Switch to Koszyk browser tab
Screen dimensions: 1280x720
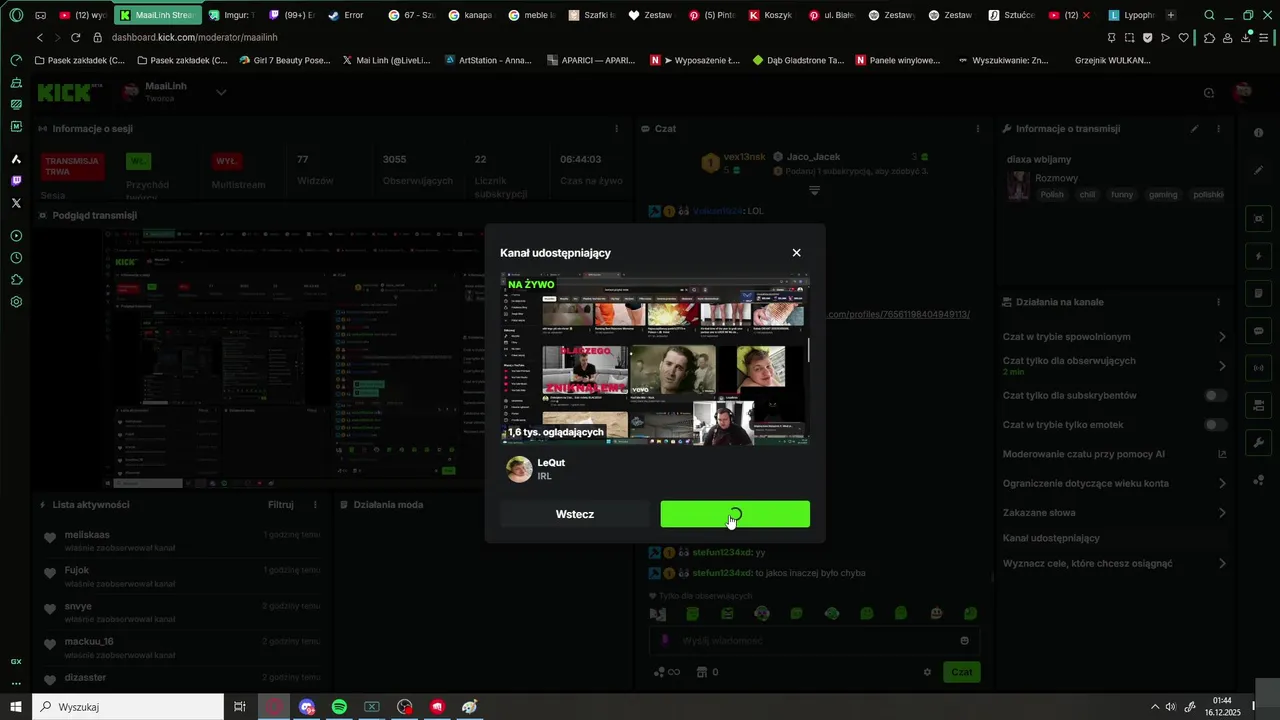[770, 15]
